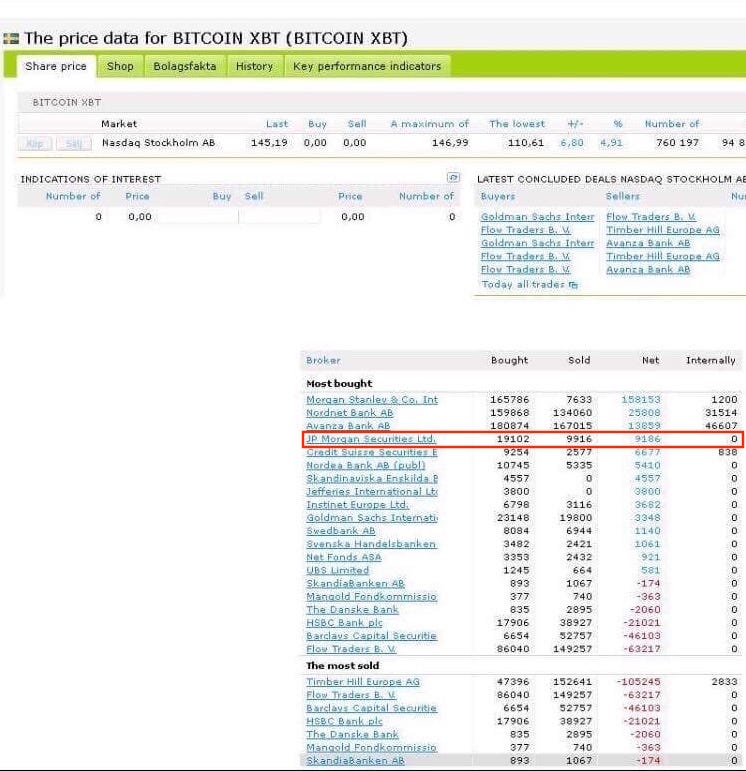Click the Sälj sell button for Nasdaq Stockholm
The width and height of the screenshot is (746, 771).
[x=74, y=144]
